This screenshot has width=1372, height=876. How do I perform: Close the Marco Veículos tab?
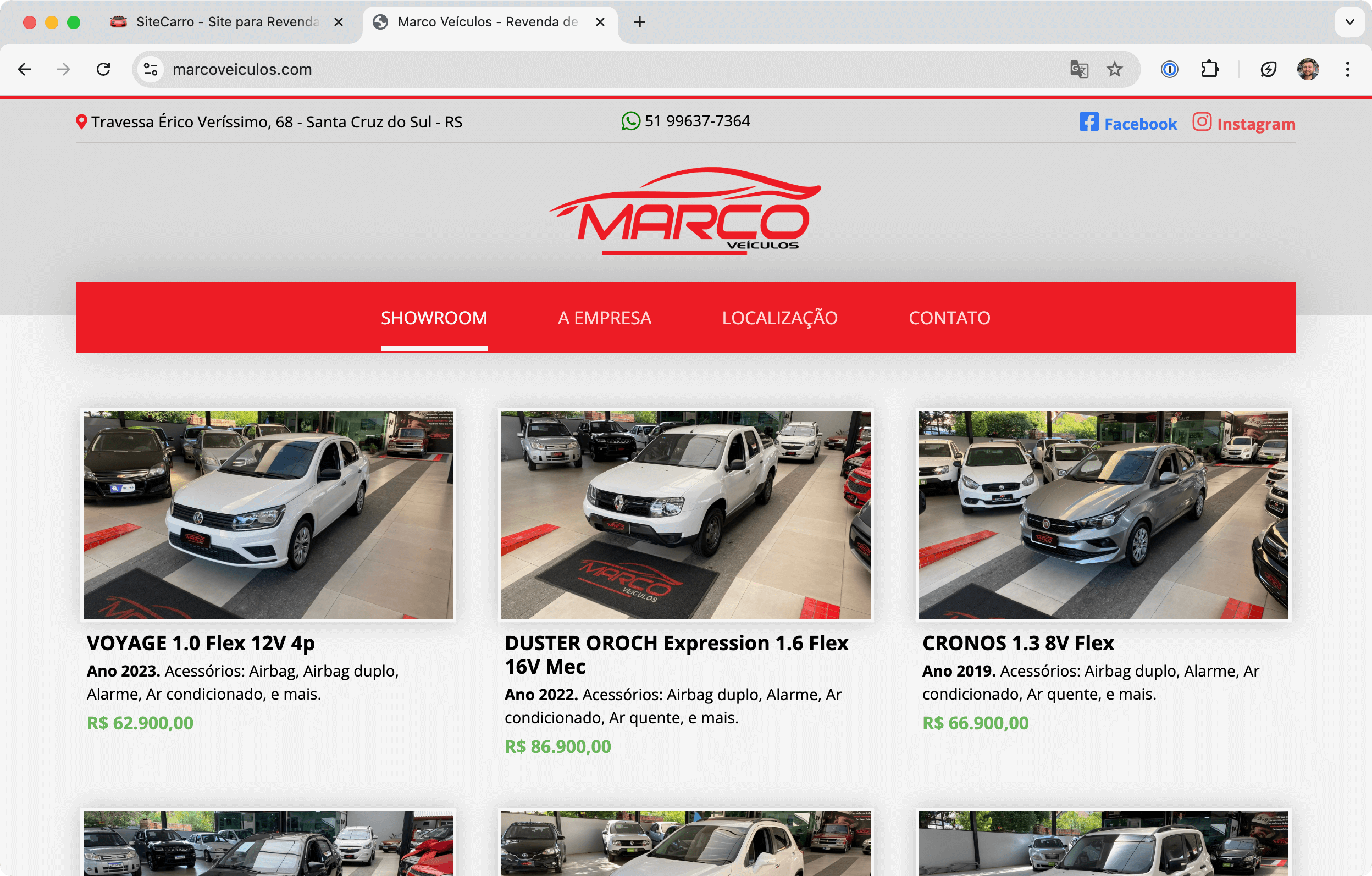(600, 22)
